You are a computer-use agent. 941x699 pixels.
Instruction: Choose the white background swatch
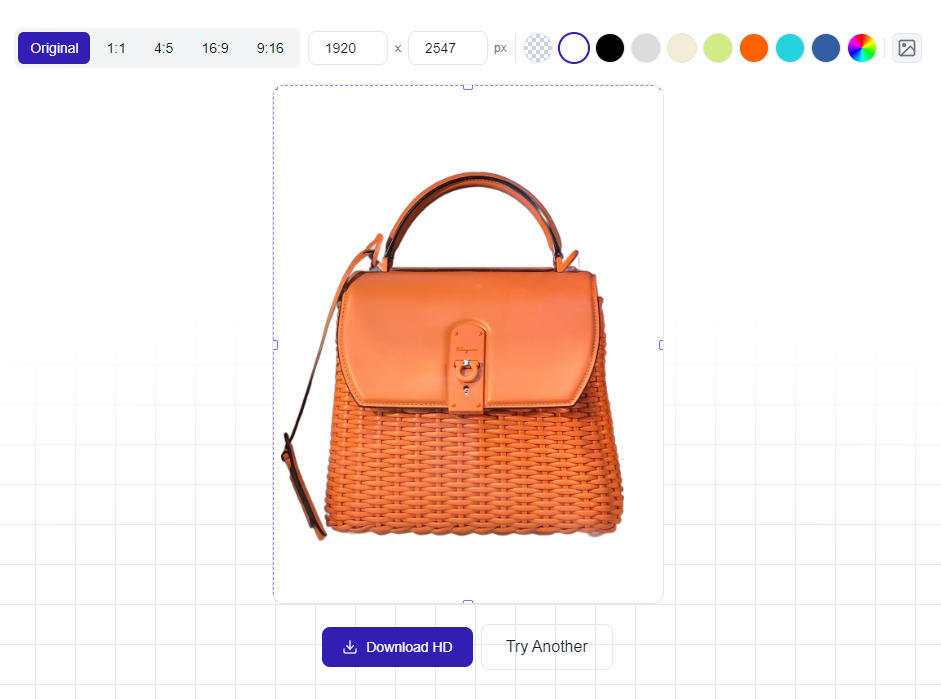pyautogui.click(x=574, y=48)
